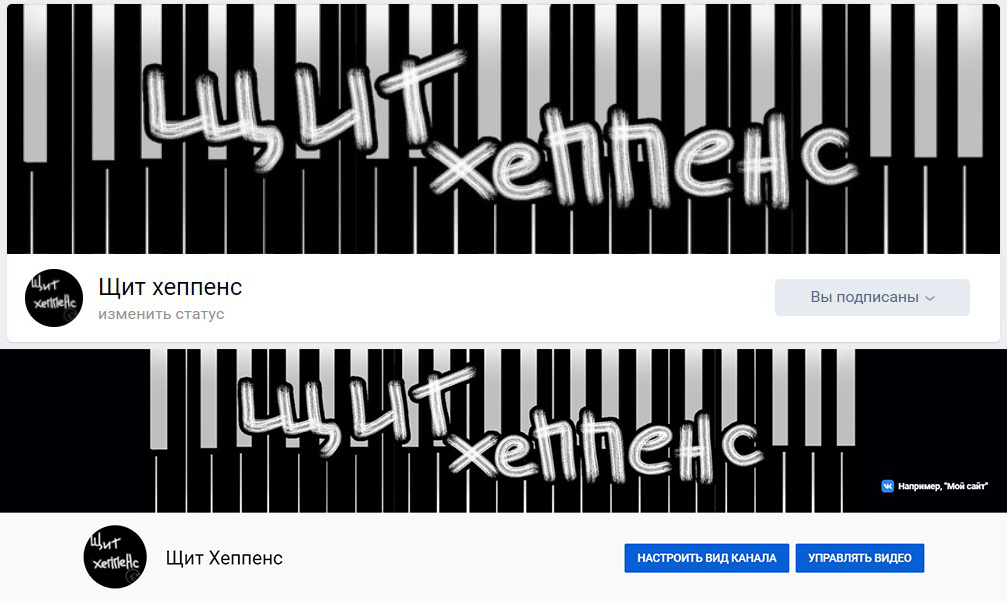
Task: Open the lower YouTube channel banner image
Action: (x=504, y=431)
